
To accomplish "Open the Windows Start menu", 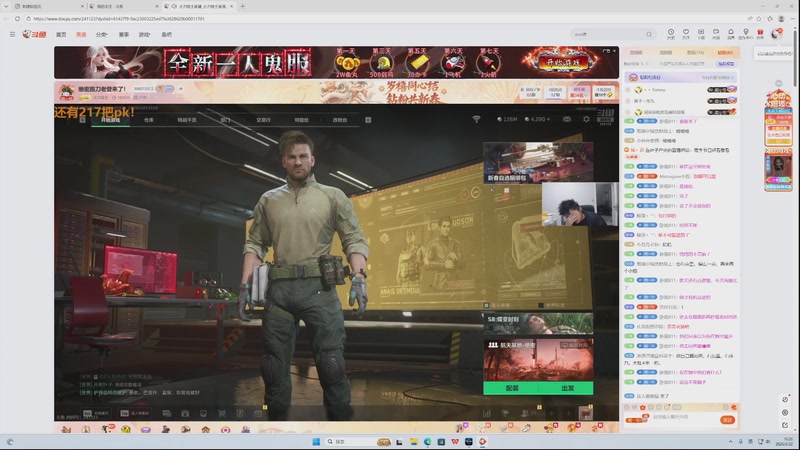I will click(x=316, y=441).
